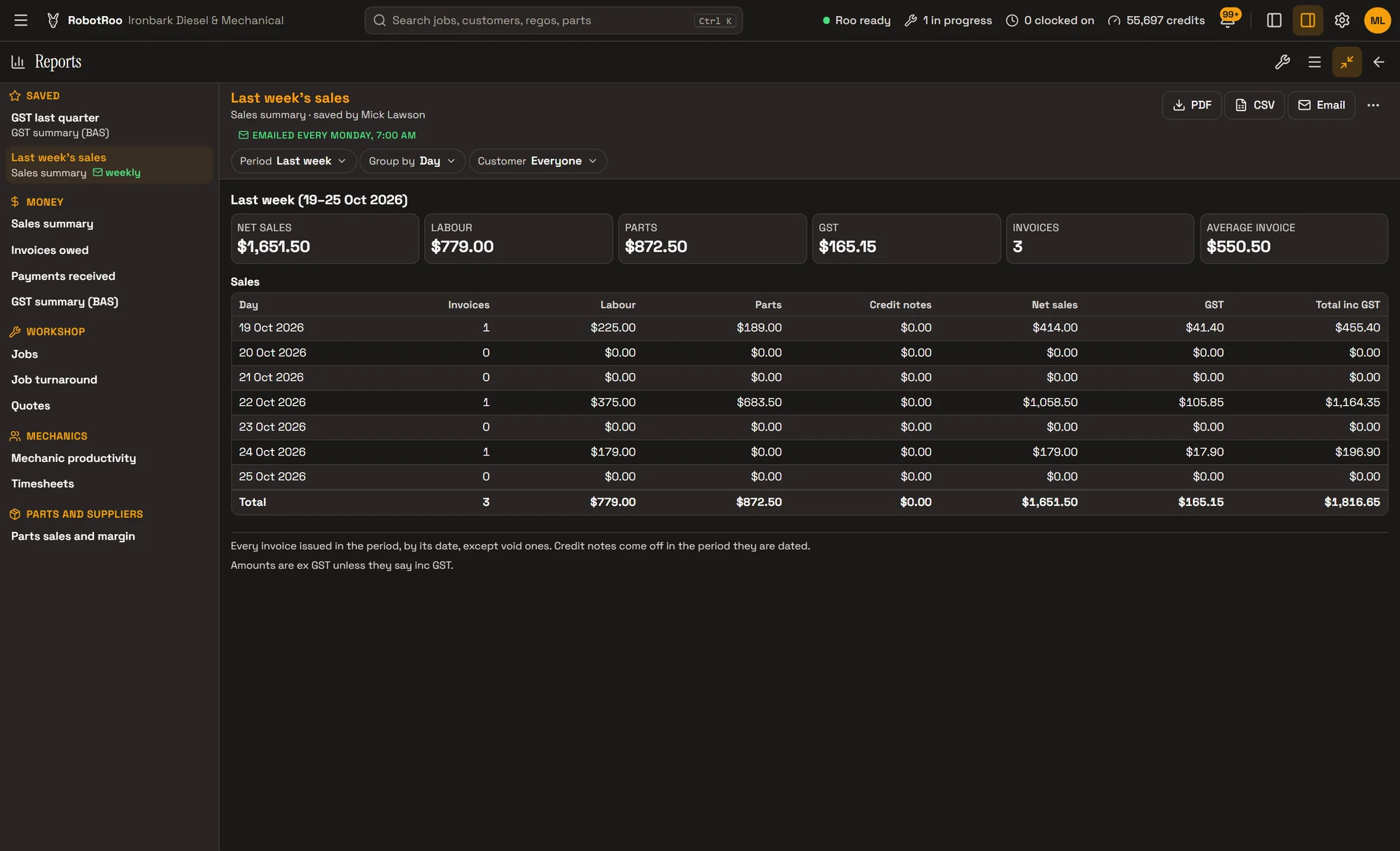Screen dimensions: 1400x851
Task: Open the notifications bell
Action: (1228, 20)
